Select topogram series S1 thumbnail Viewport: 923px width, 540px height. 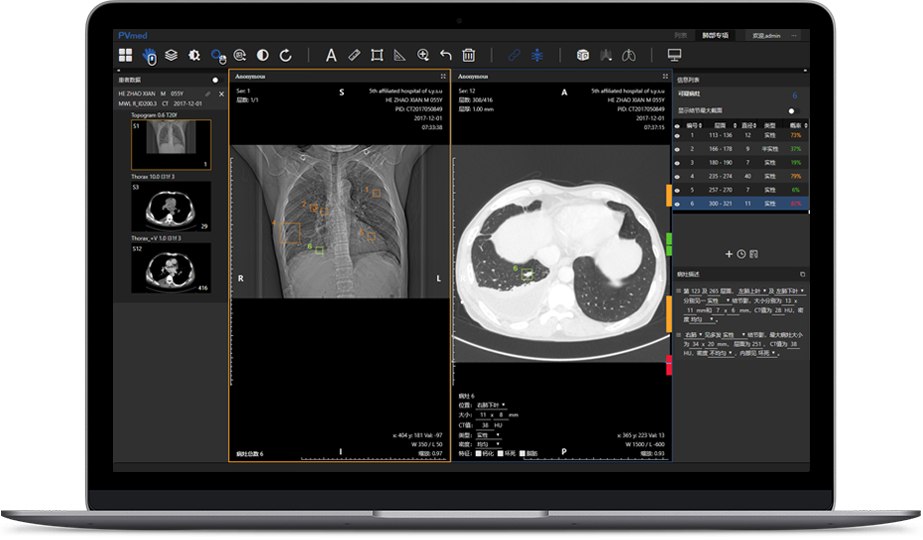(x=171, y=145)
